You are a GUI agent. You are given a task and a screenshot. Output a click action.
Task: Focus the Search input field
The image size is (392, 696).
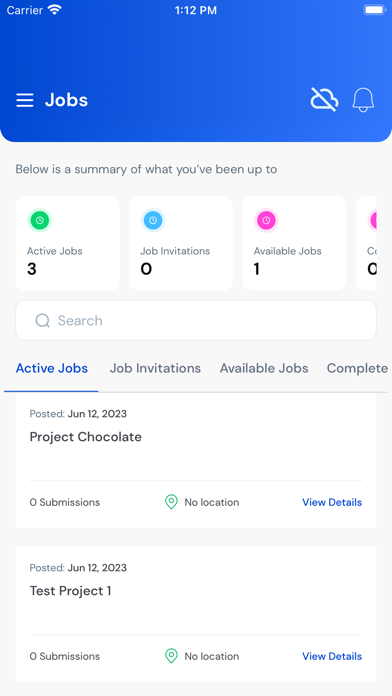point(196,320)
